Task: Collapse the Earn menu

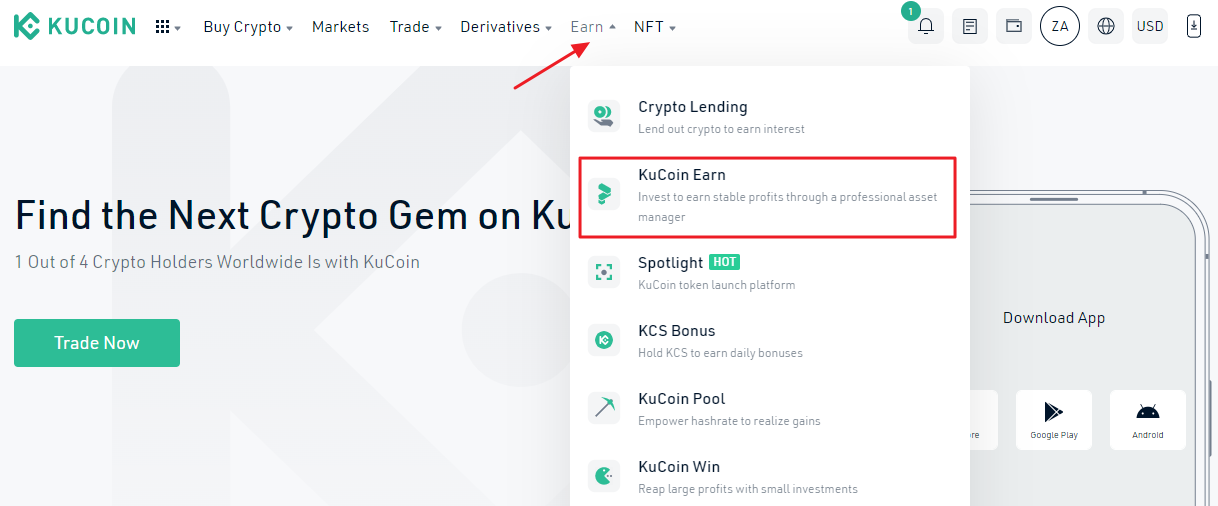Action: (592, 27)
